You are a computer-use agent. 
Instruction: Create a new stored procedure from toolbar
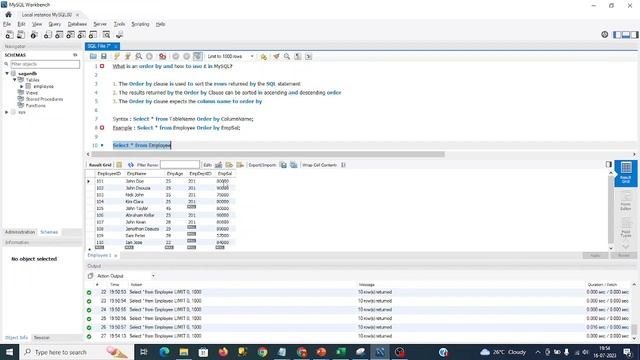pos(82,35)
